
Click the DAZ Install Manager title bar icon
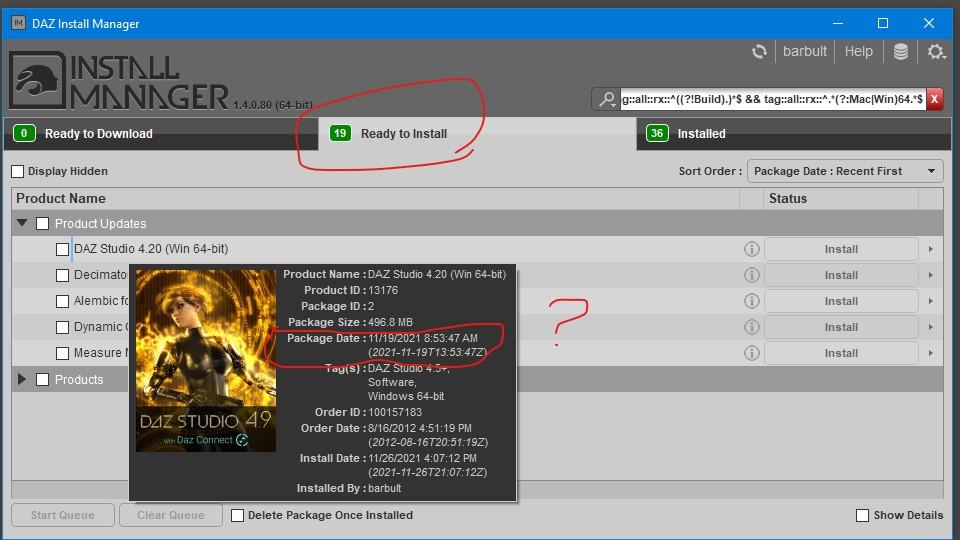click(x=18, y=23)
